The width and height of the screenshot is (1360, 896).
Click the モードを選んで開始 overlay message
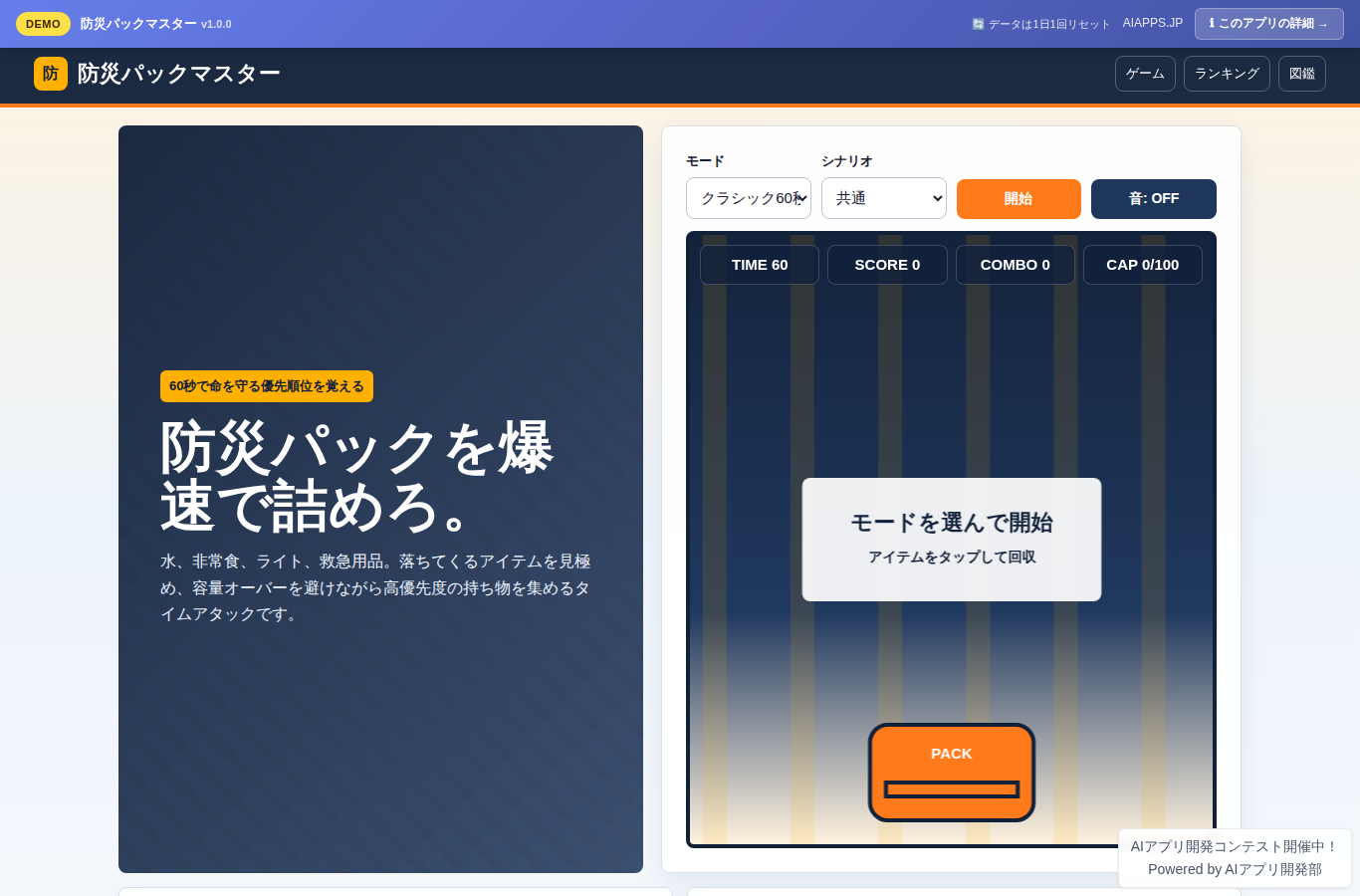tap(952, 523)
